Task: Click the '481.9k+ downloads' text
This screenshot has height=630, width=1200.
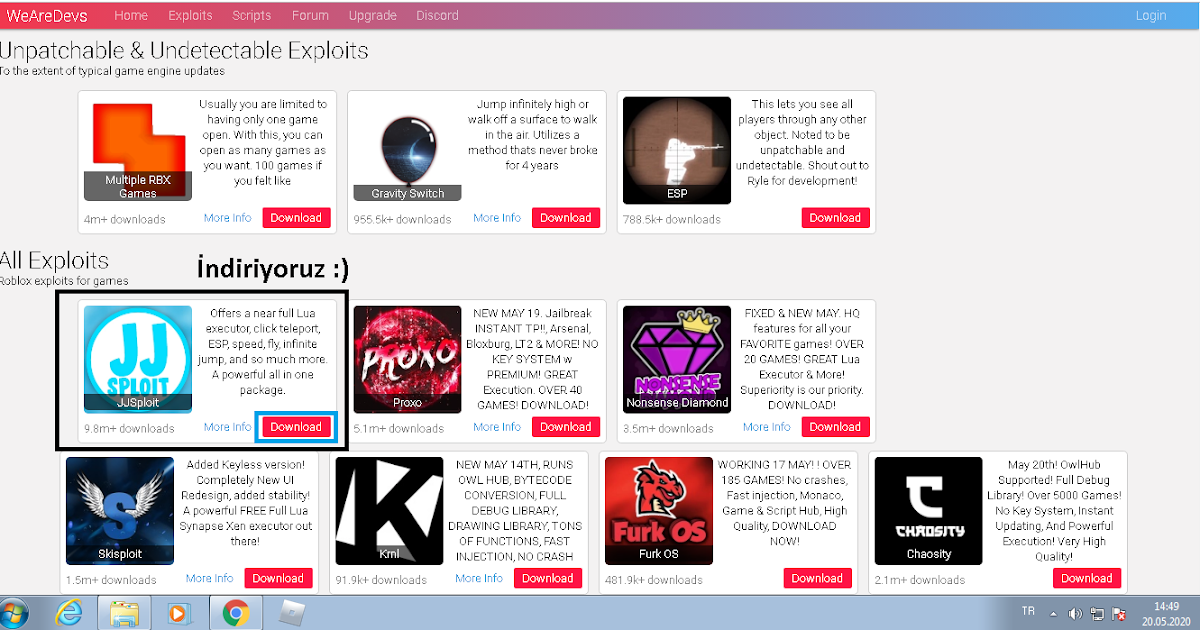Action: (x=654, y=580)
